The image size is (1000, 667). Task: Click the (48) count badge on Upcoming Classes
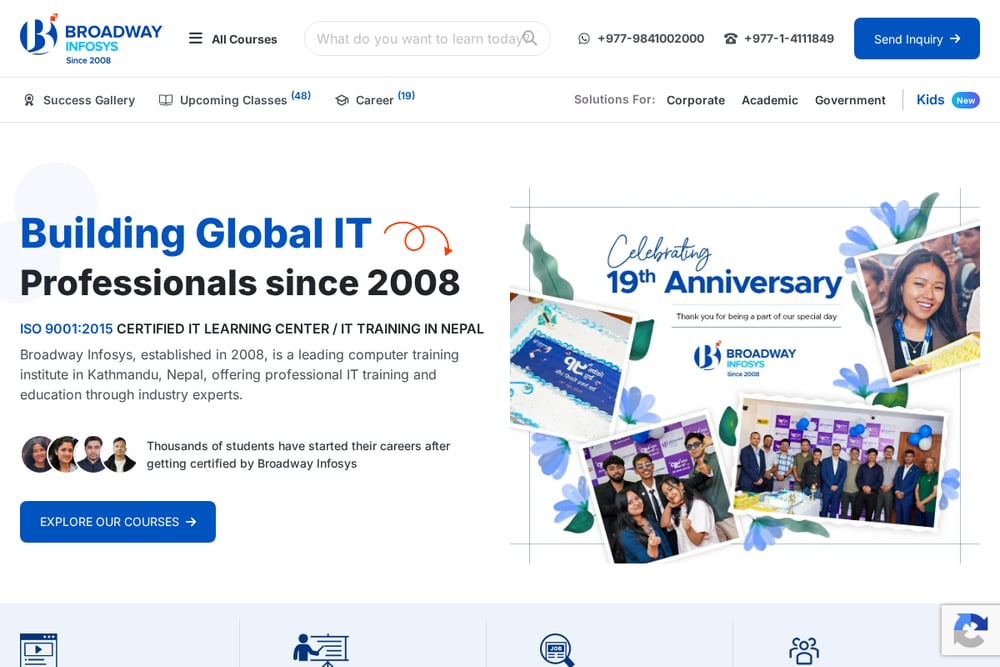[301, 95]
